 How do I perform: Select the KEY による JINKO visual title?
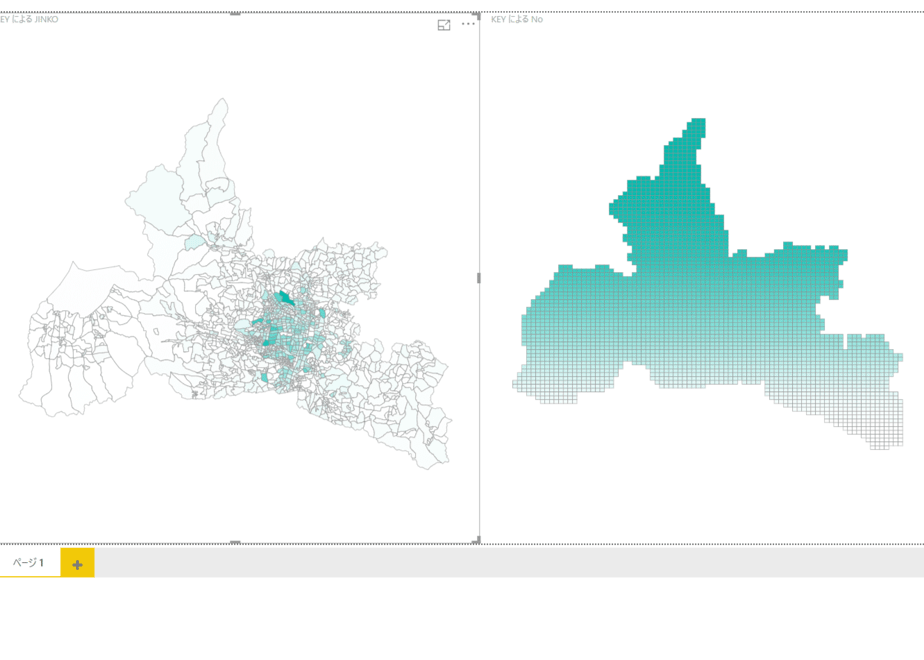coord(29,19)
